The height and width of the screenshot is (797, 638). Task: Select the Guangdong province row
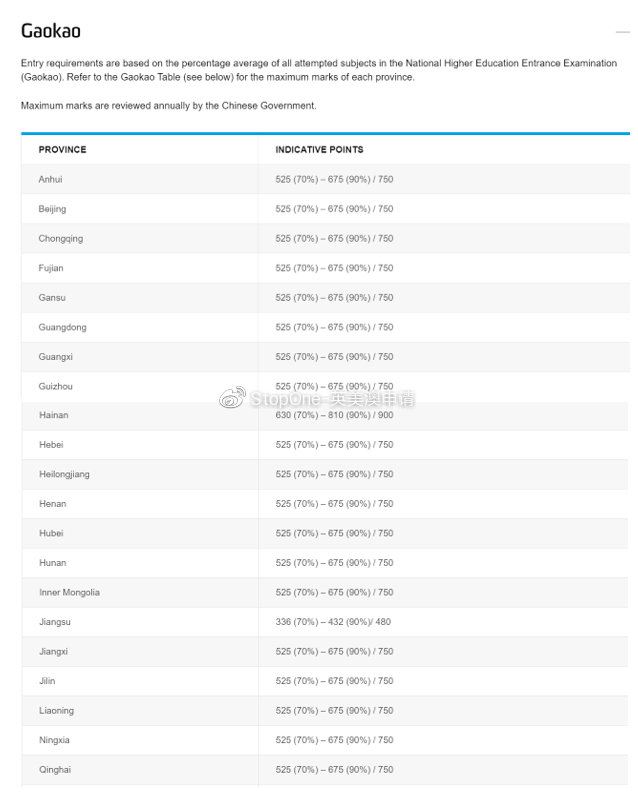[x=325, y=327]
